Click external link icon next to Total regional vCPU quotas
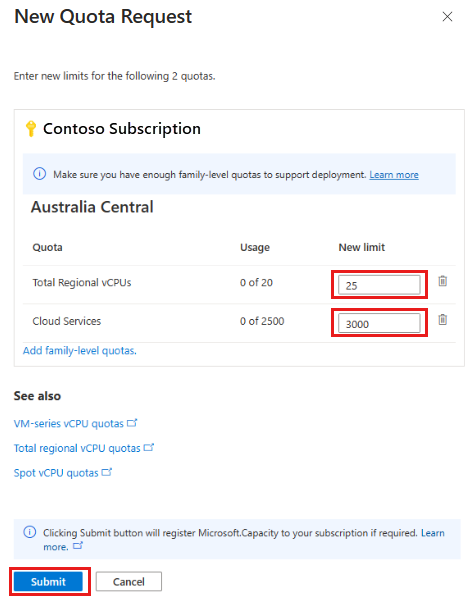This screenshot has height=602, width=473. coord(149,447)
